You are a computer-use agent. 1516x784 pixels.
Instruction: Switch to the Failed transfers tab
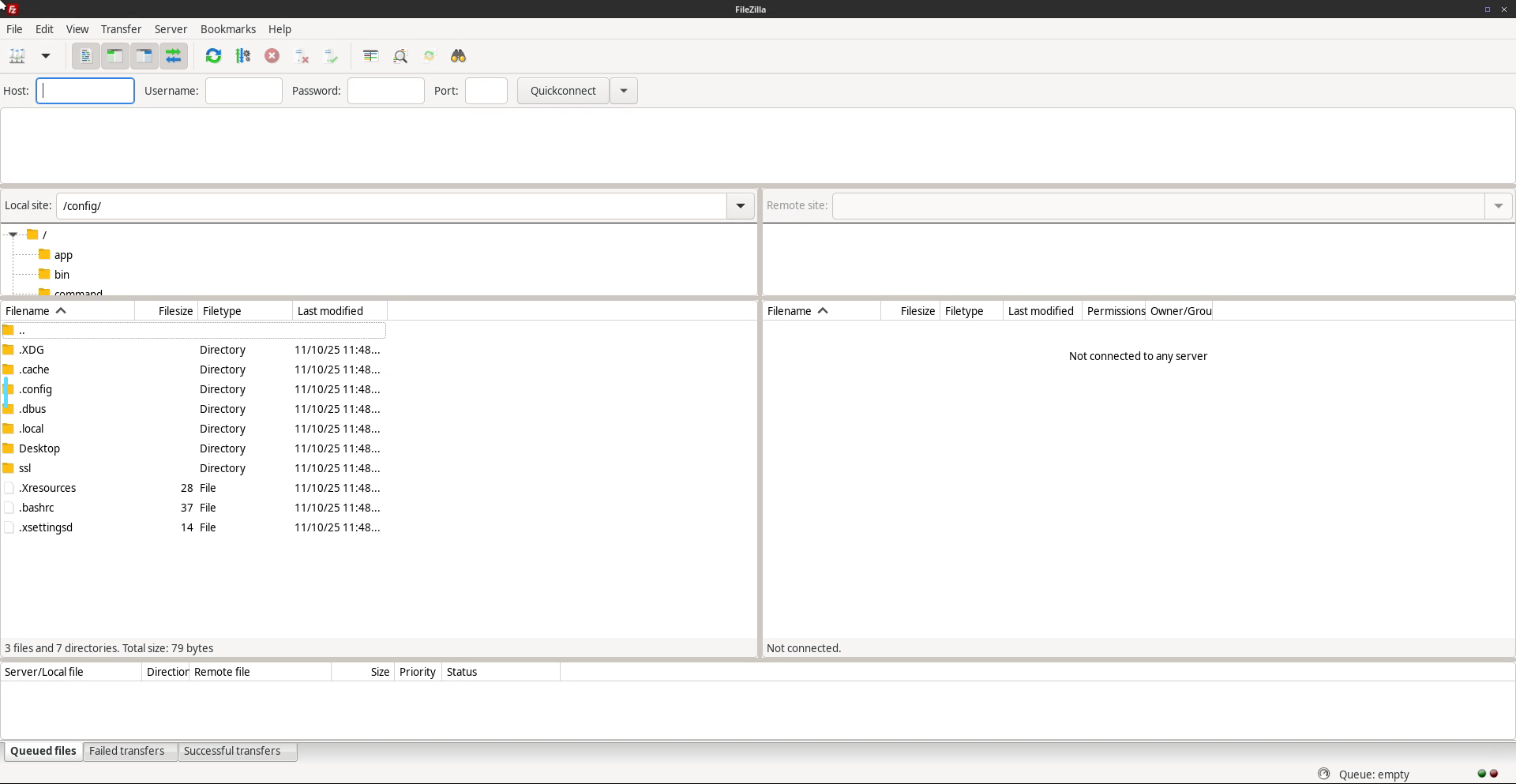point(127,751)
